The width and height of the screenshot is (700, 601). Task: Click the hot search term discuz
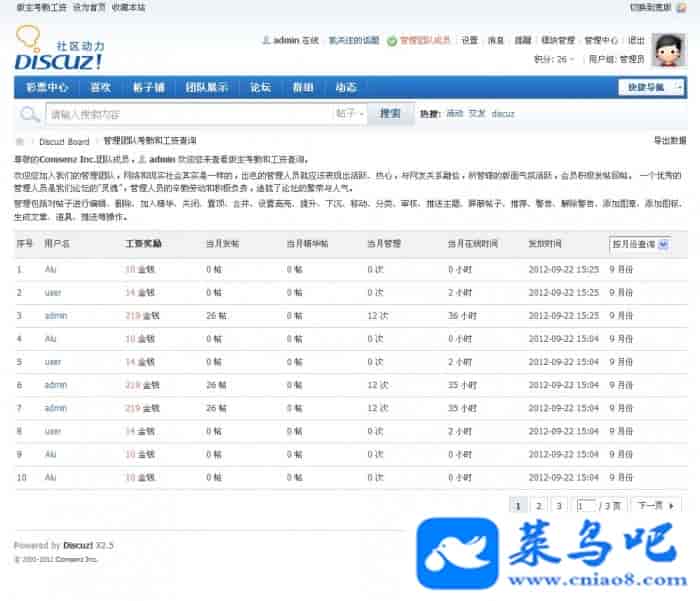(x=503, y=114)
